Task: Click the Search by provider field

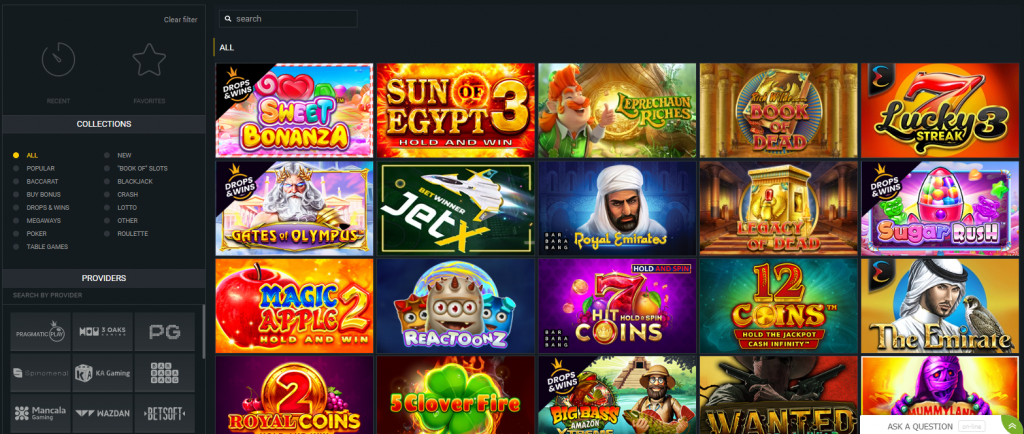Action: tap(104, 295)
